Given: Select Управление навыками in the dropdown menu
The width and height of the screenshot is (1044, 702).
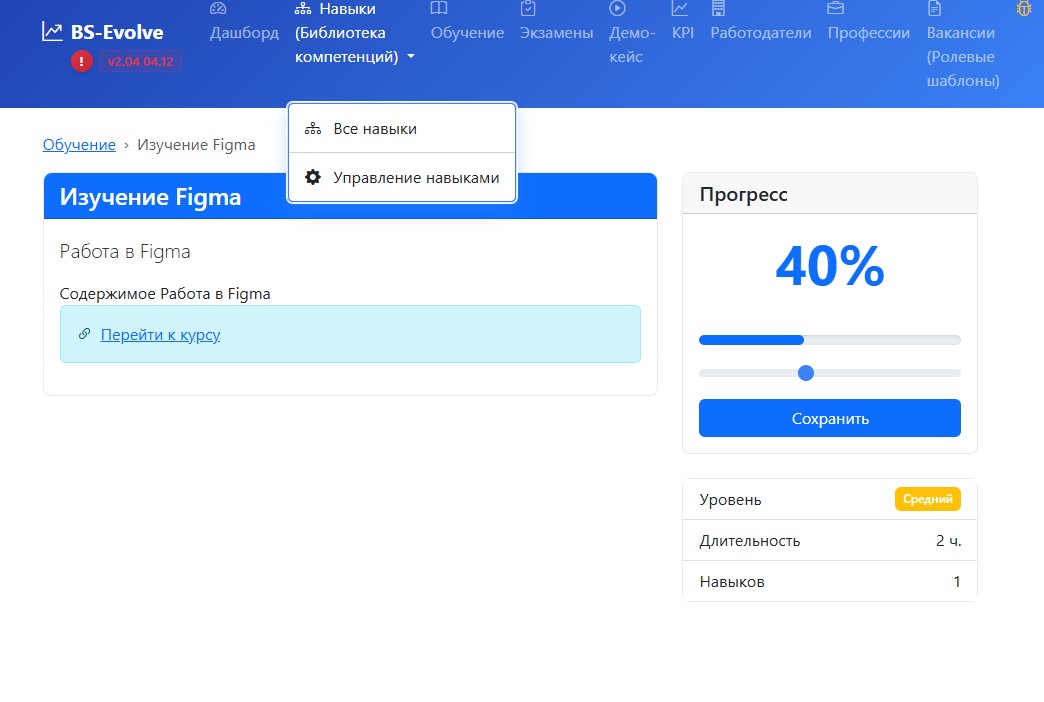Looking at the screenshot, I should pos(402,177).
